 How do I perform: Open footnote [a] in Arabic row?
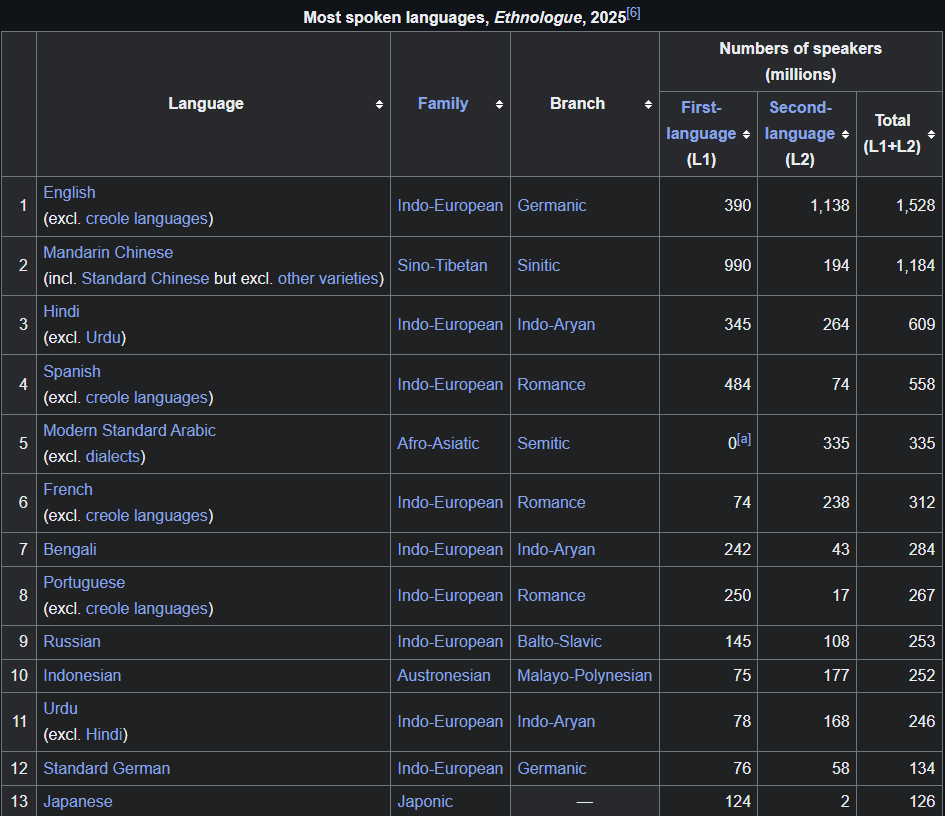pyautogui.click(x=744, y=439)
